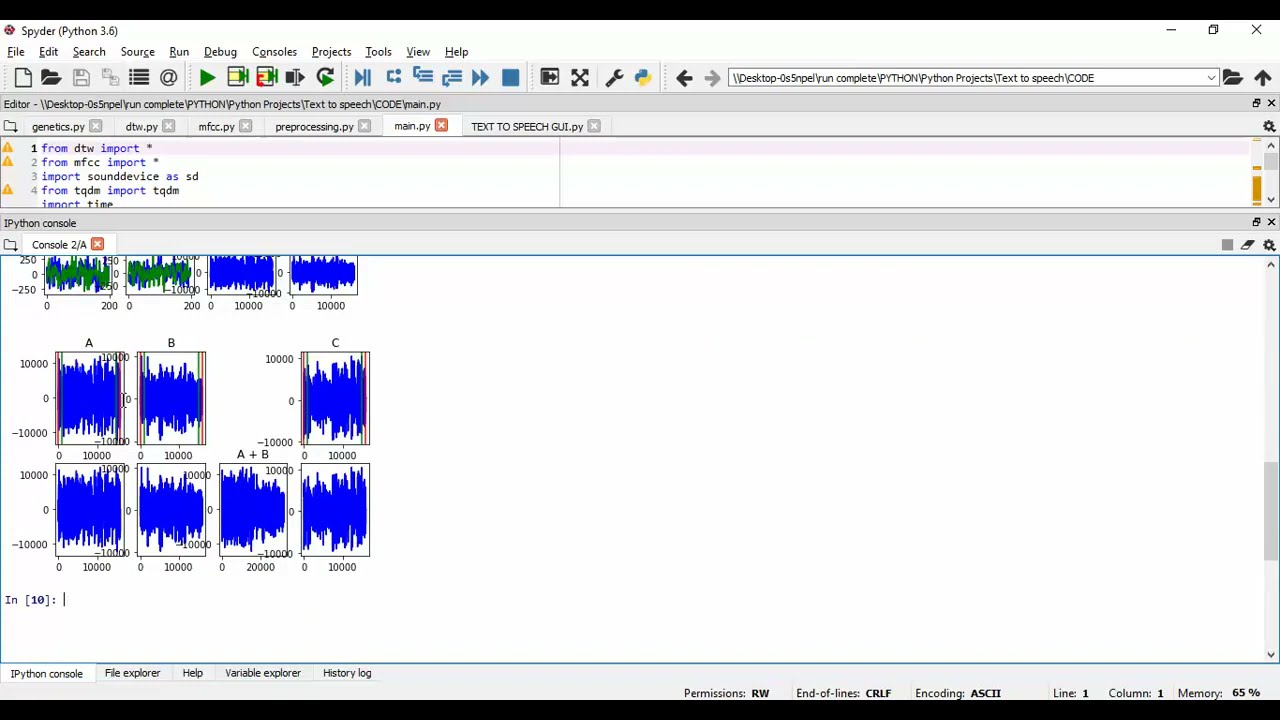Stop debugging blue square icon
Screen dimensions: 1280x720
(510, 78)
